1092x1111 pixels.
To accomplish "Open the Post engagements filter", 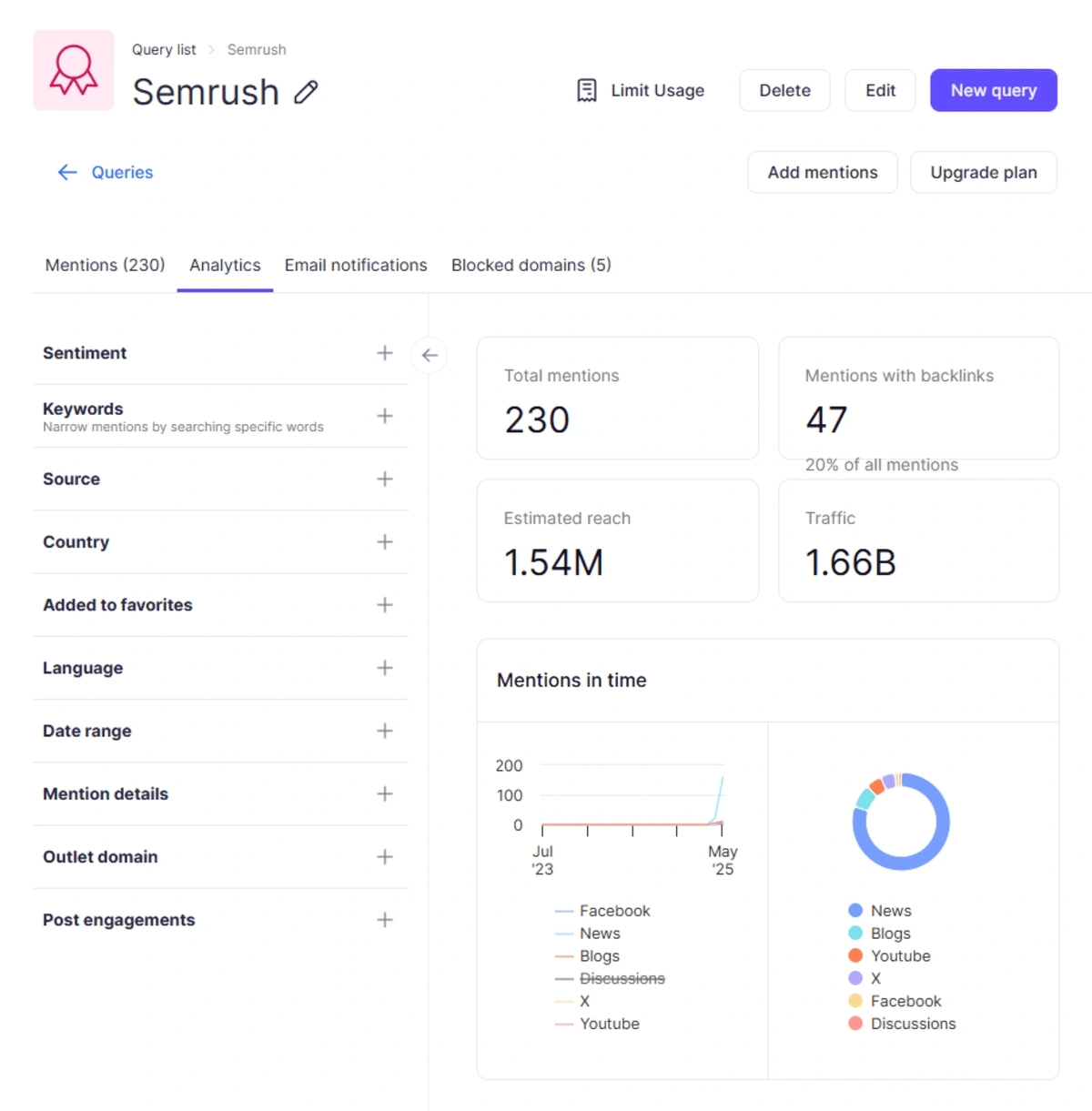I will [x=384, y=919].
